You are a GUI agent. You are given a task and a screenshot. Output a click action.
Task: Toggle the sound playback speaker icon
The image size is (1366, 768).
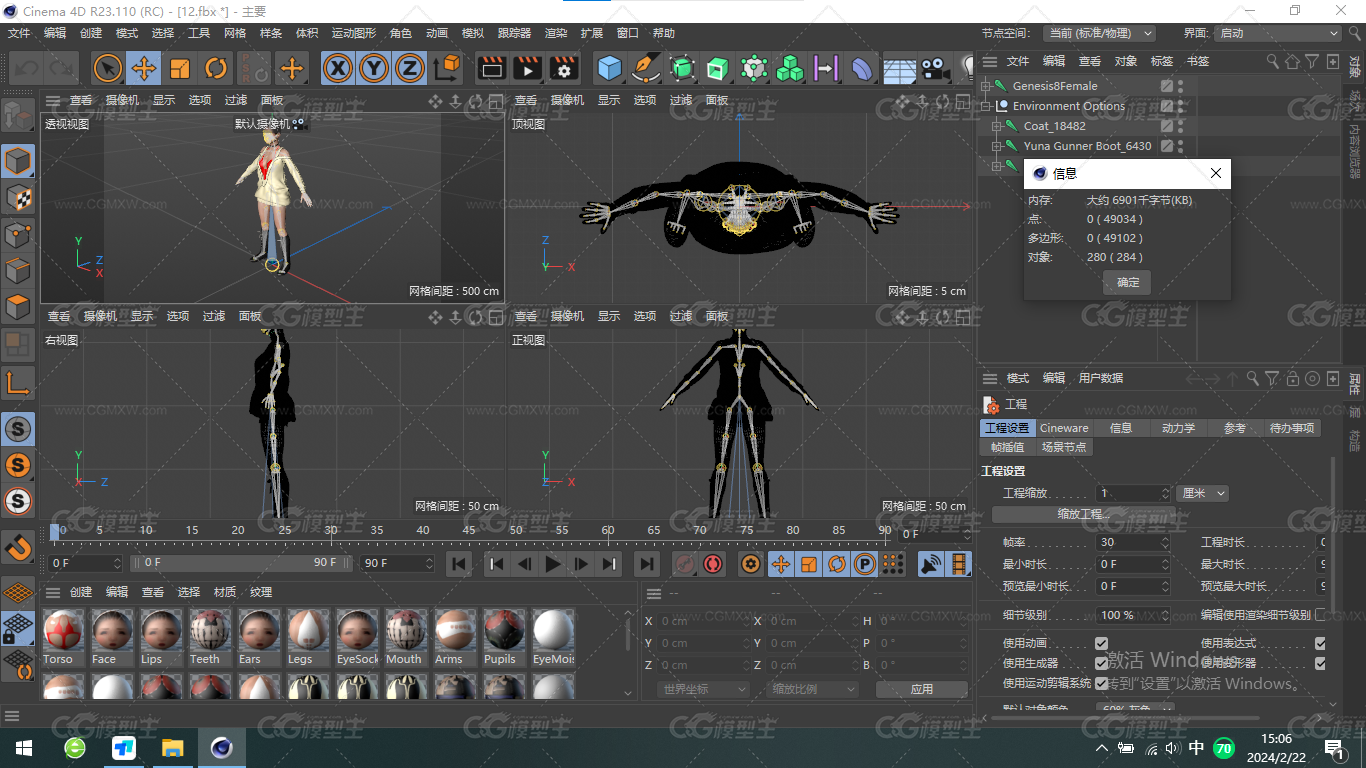coord(931,564)
